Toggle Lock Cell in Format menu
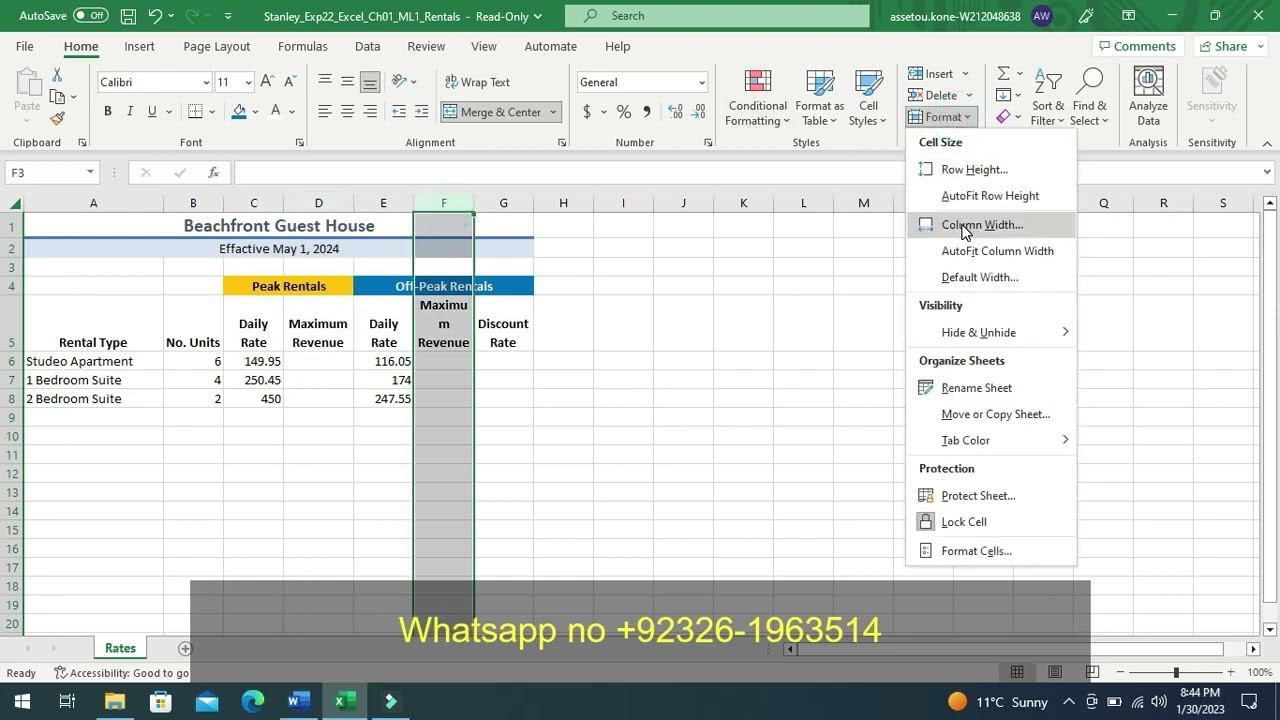 coord(964,522)
